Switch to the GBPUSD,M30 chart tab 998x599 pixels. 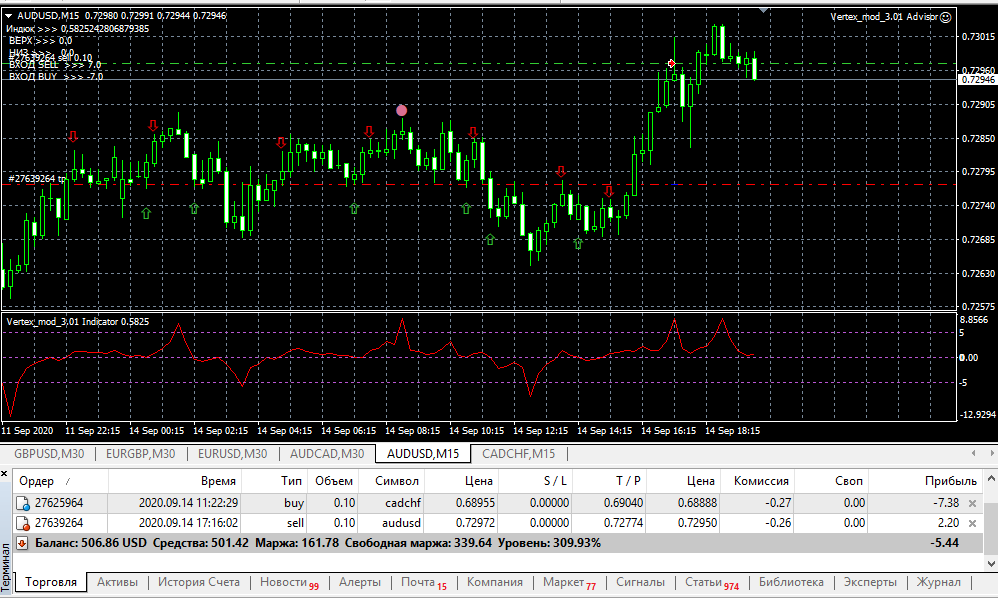point(49,454)
